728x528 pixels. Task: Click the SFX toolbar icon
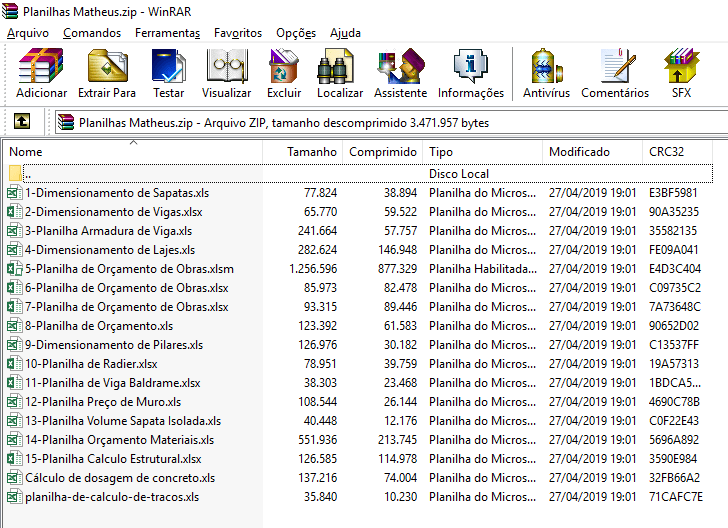[x=681, y=73]
